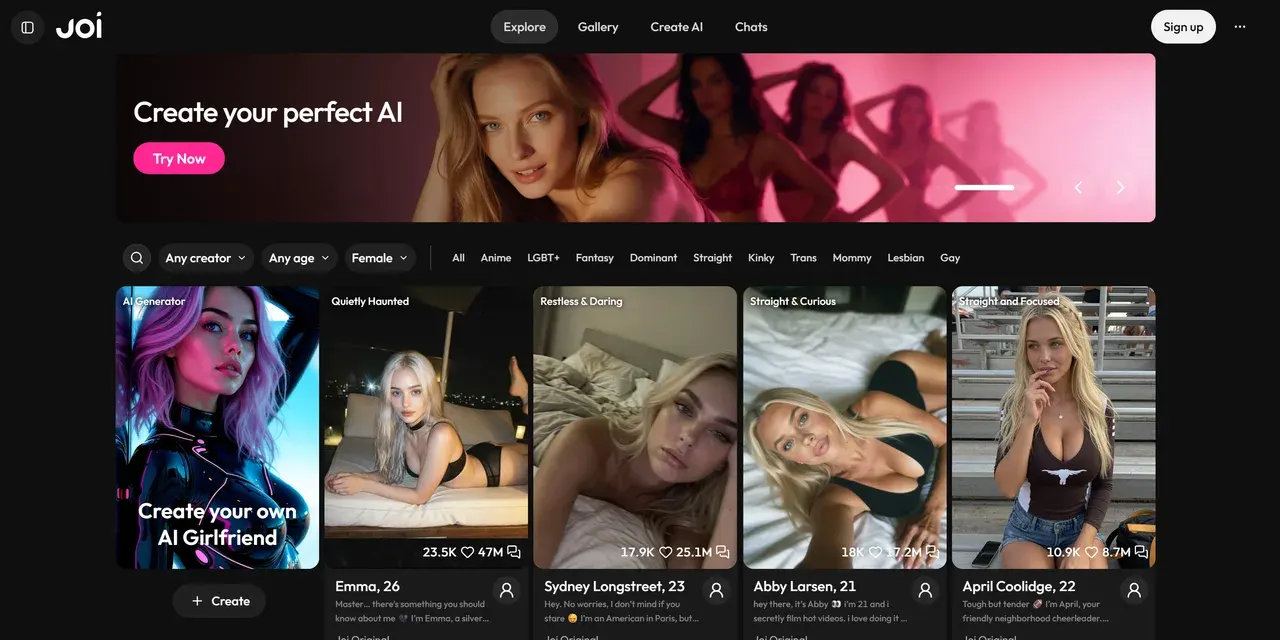Select the Lesbian category filter
Screen dimensions: 1280x640
coord(906,258)
